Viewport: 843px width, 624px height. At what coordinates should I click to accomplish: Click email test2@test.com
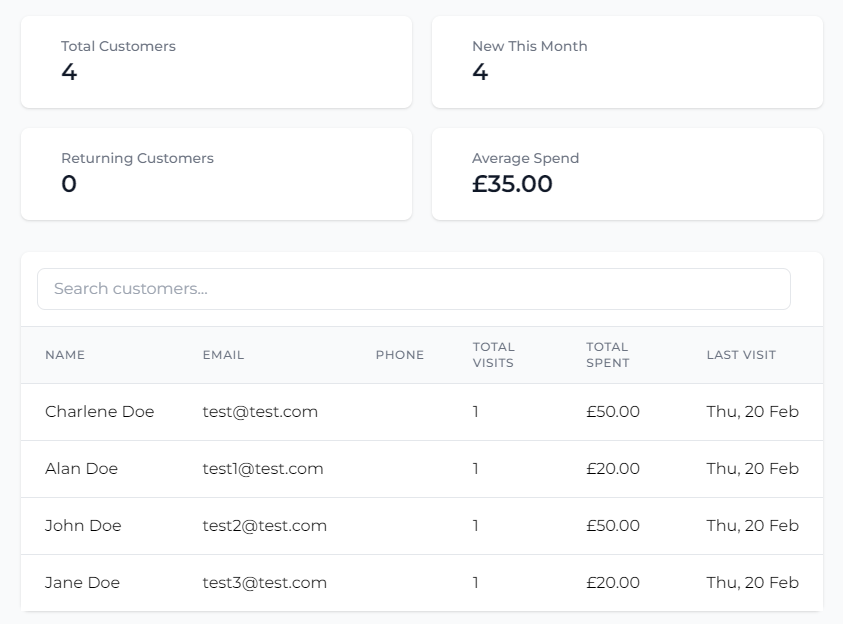click(265, 526)
